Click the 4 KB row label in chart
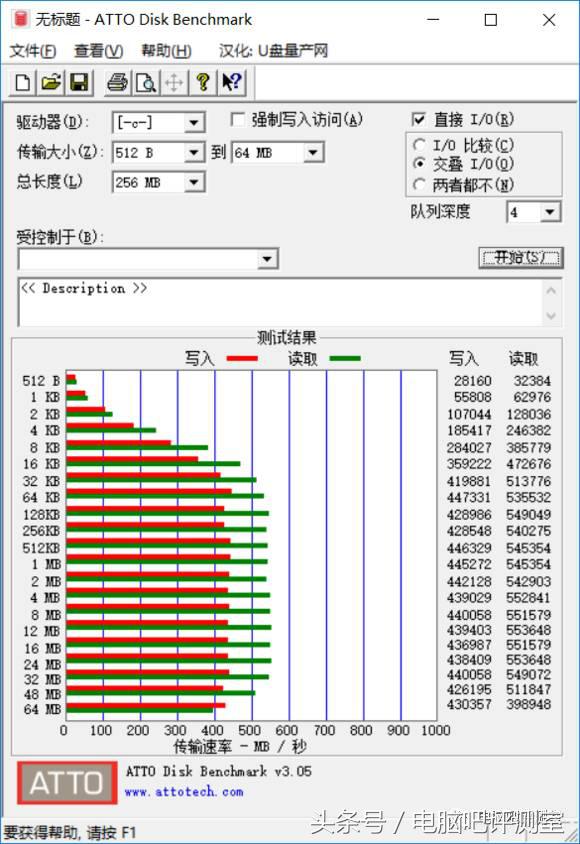The width and height of the screenshot is (580, 844). [45, 431]
